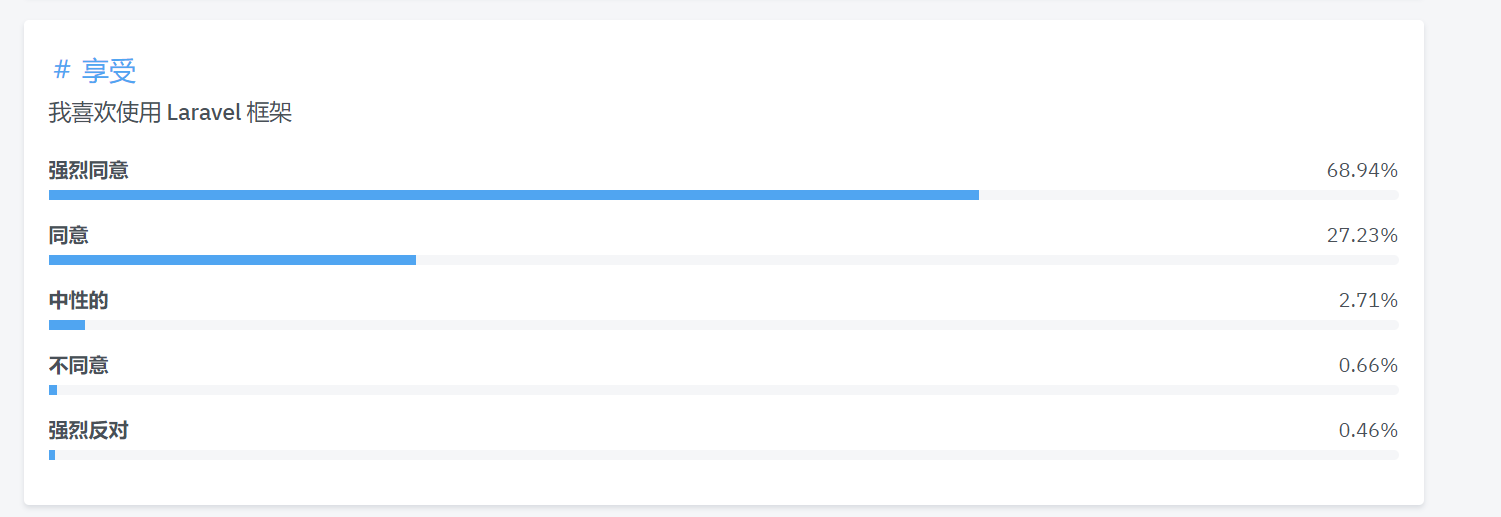Click the small blue 中性的 bar segment
Screen dimensions: 1501x517
click(67, 325)
